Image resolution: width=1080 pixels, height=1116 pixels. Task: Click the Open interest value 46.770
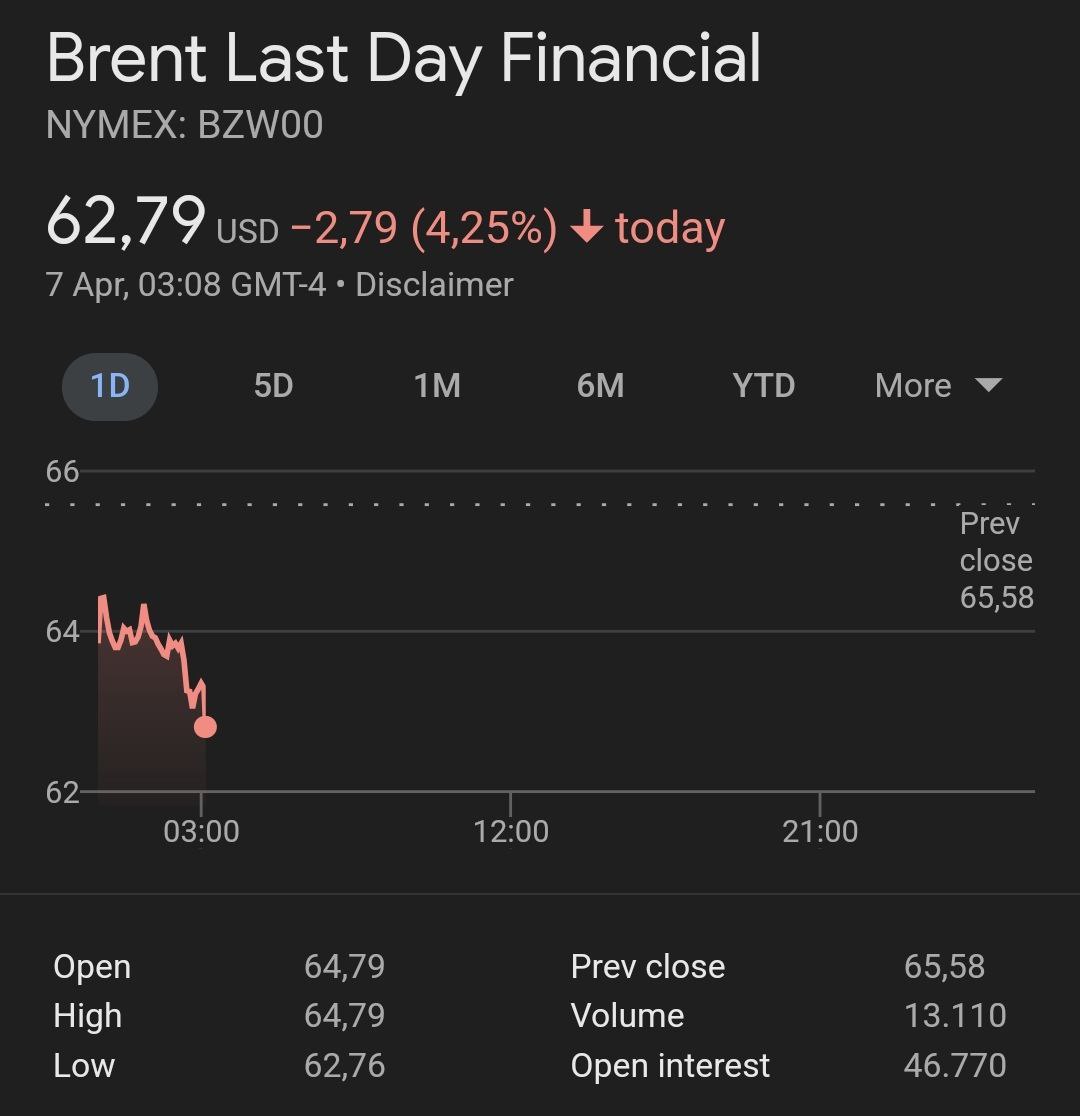955,1066
